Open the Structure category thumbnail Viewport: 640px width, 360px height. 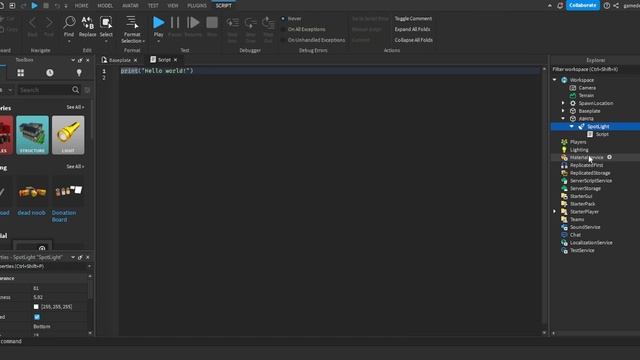tap(32, 135)
